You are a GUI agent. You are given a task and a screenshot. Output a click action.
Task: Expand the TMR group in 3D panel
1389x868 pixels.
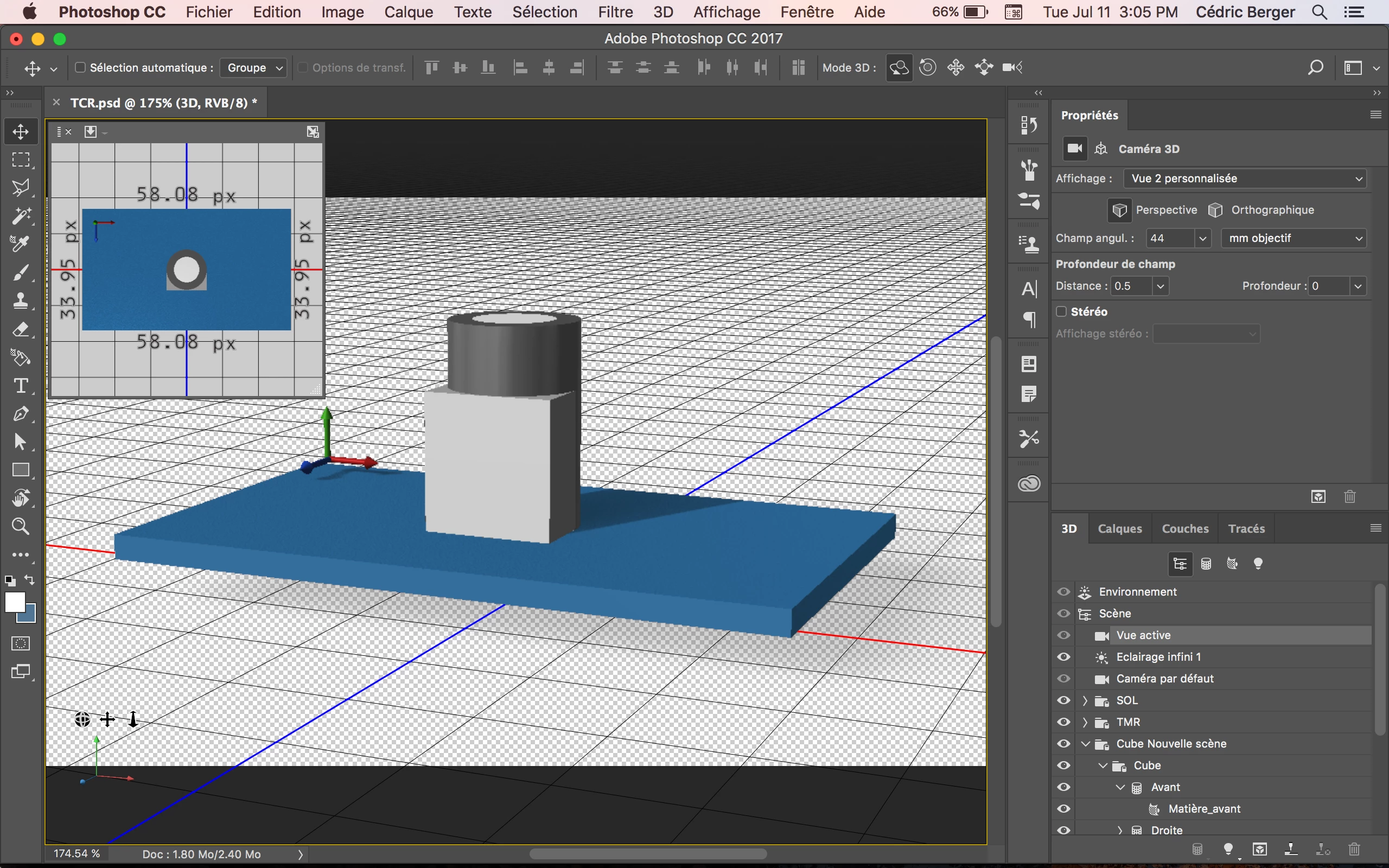click(1085, 722)
